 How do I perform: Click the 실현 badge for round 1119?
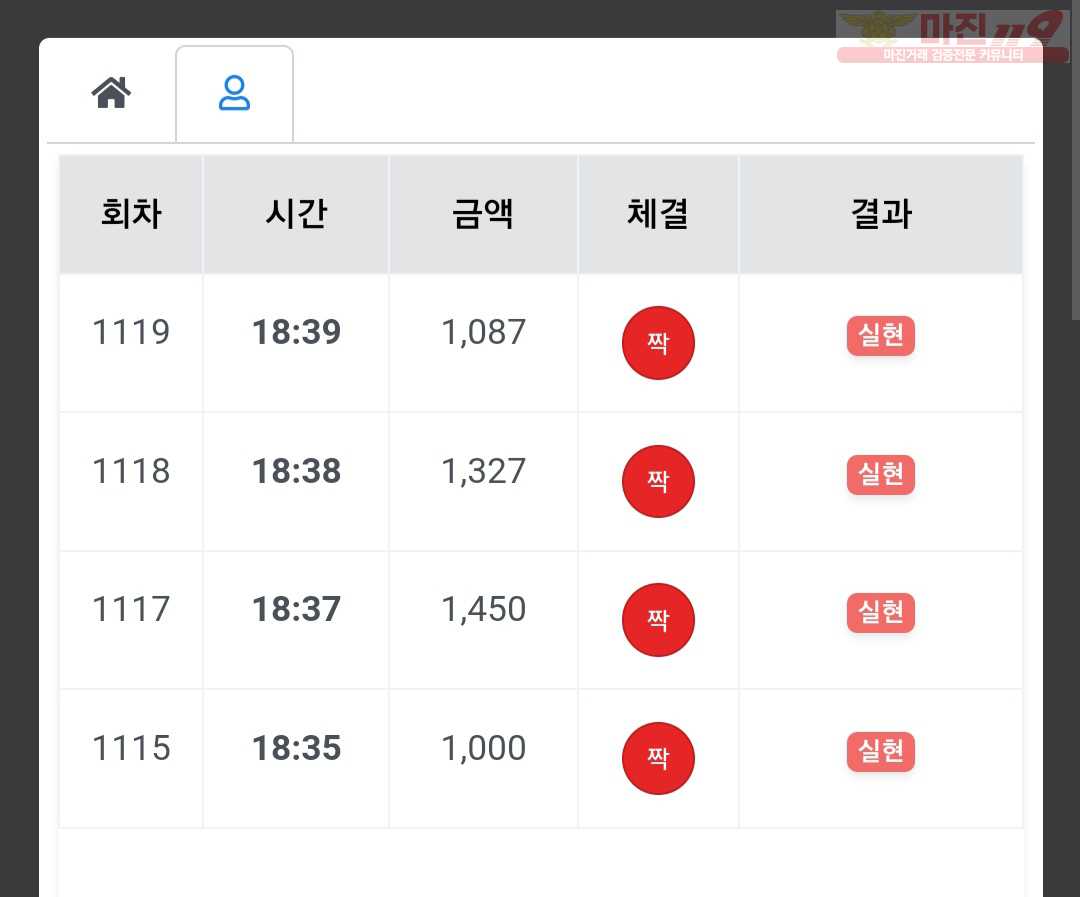coord(880,336)
